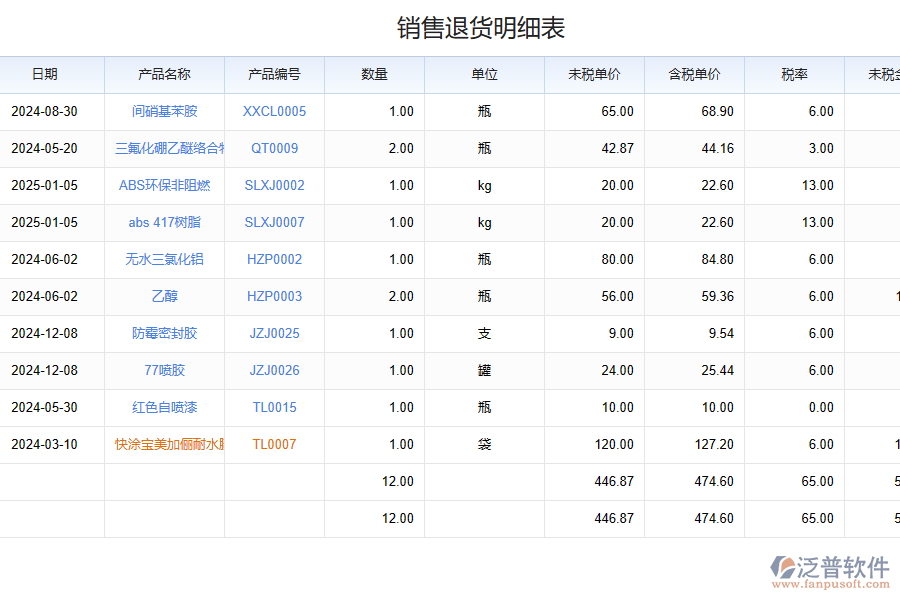Open the XXCL0005 product code link
This screenshot has height=600, width=900.
pos(275,111)
